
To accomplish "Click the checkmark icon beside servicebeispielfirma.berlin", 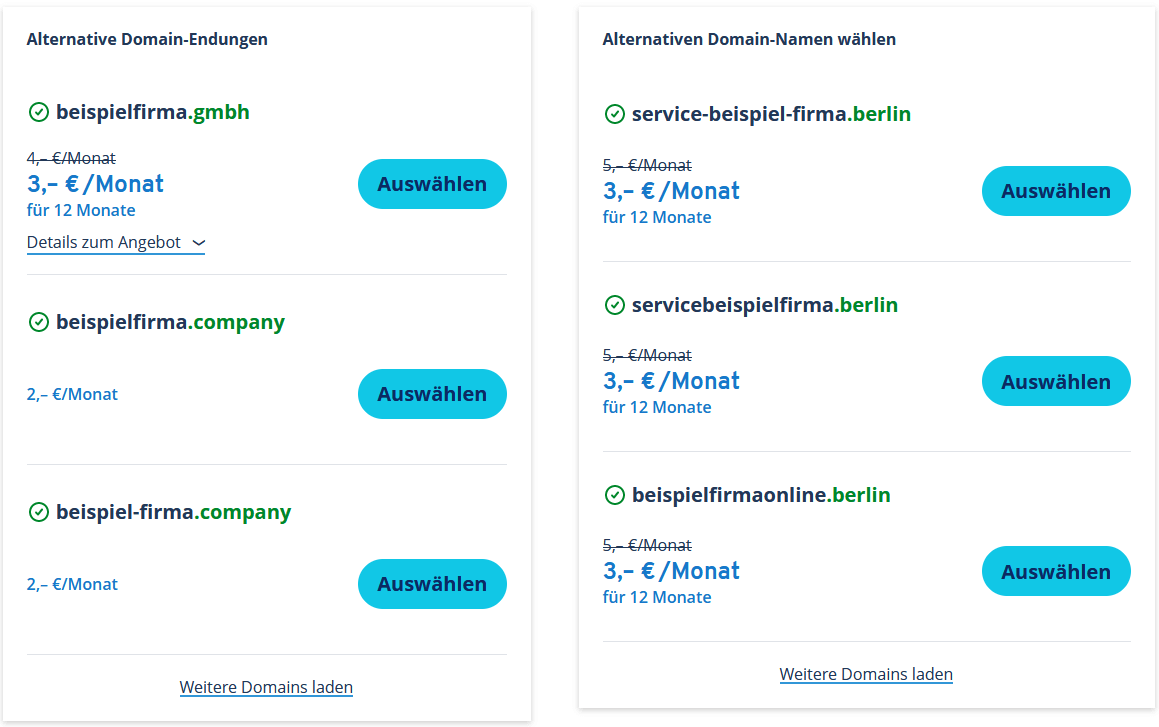I will point(615,305).
